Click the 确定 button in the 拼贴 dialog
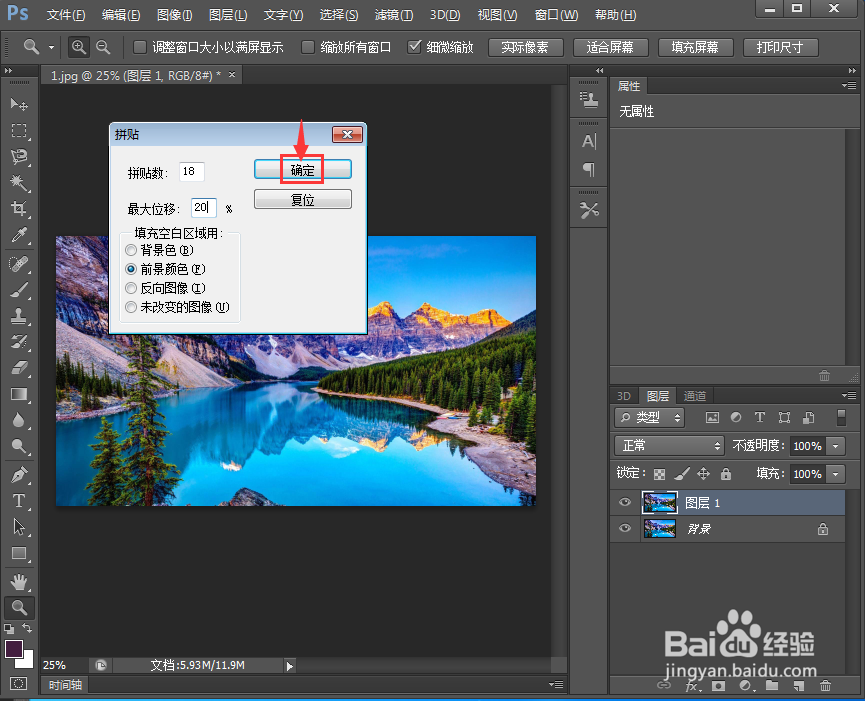 pyautogui.click(x=302, y=168)
